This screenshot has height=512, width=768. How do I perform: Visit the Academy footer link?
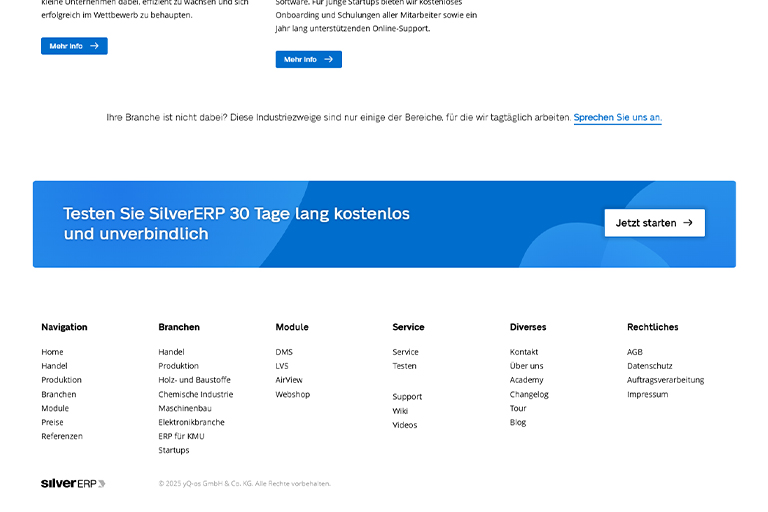[527, 380]
